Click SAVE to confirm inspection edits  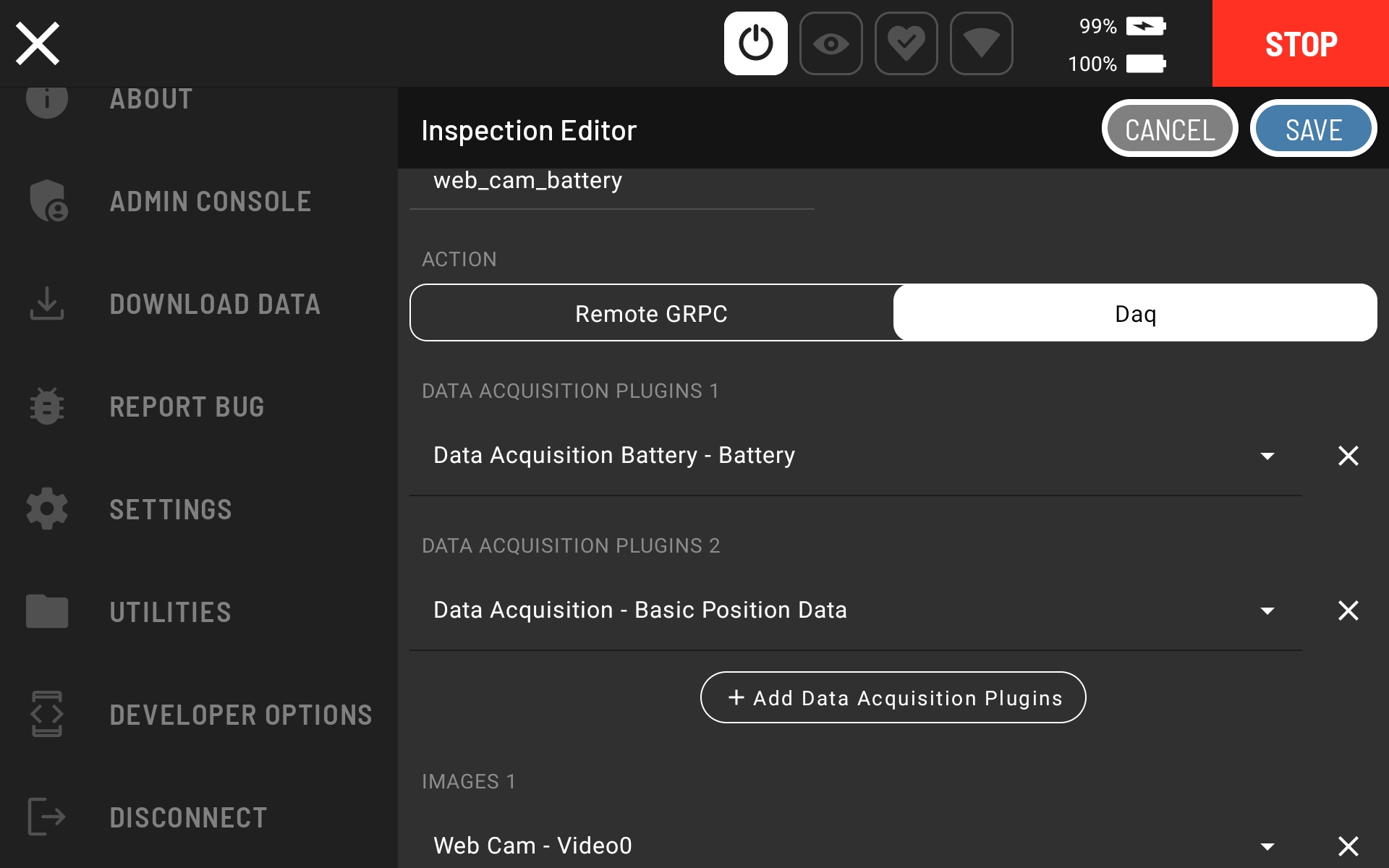[1313, 128]
